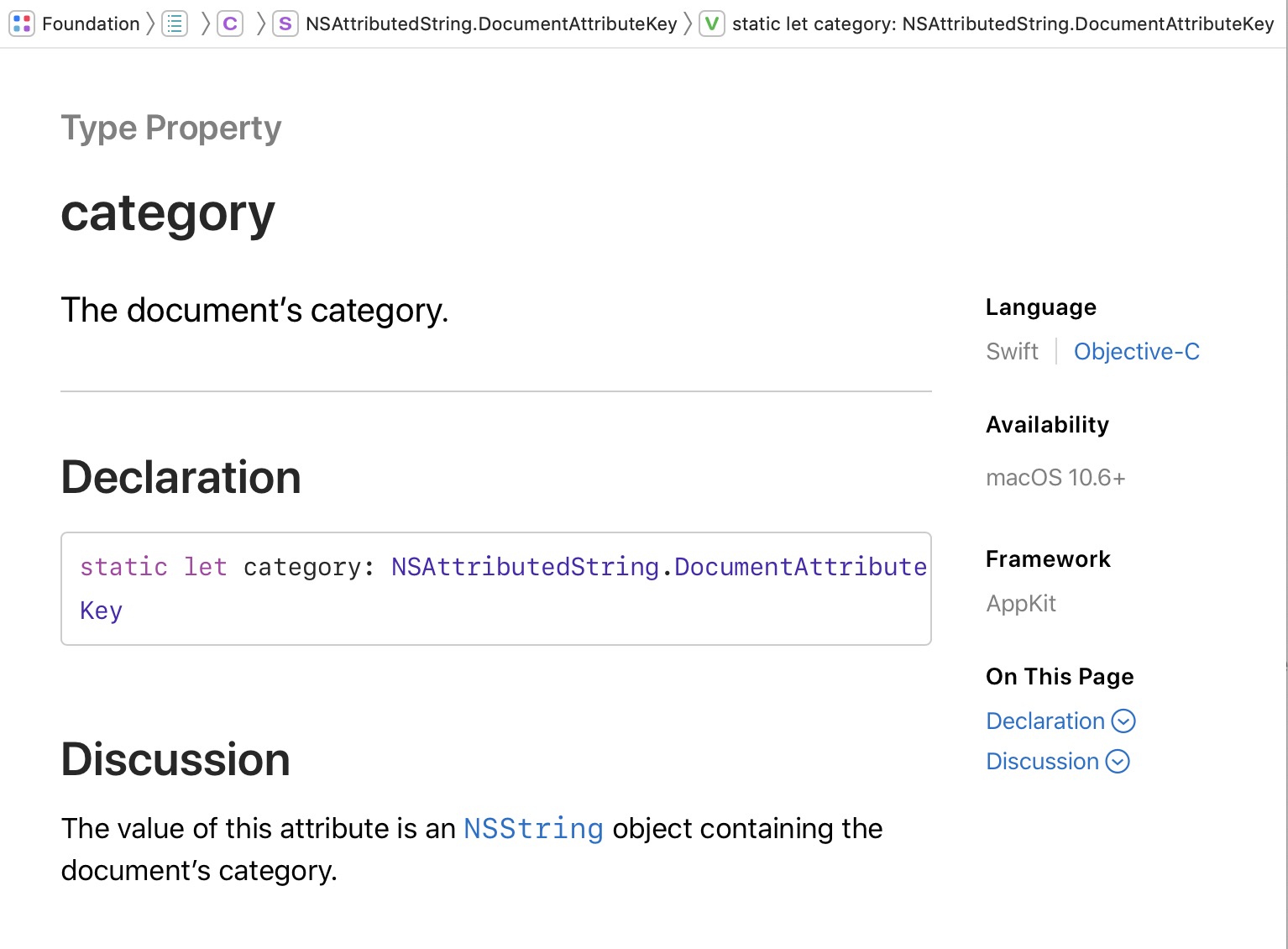The height and width of the screenshot is (949, 1288).
Task: Open the NSString link in Discussion
Action: point(533,829)
